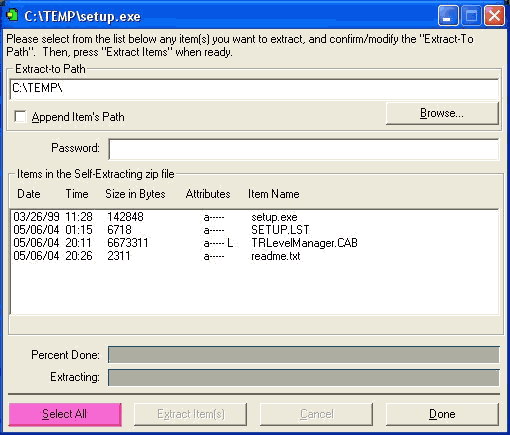
Task: Focus the Extract-to Path text field
Action: click(x=254, y=89)
